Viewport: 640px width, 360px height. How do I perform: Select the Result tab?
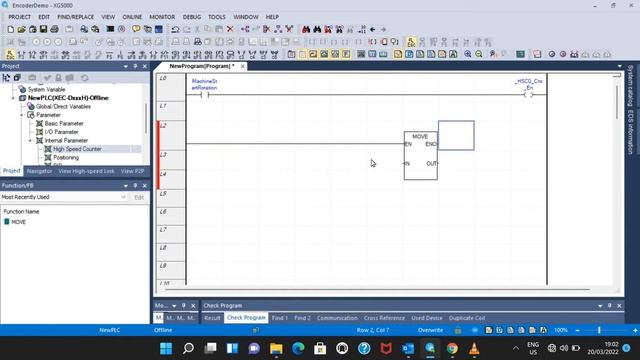(x=212, y=318)
